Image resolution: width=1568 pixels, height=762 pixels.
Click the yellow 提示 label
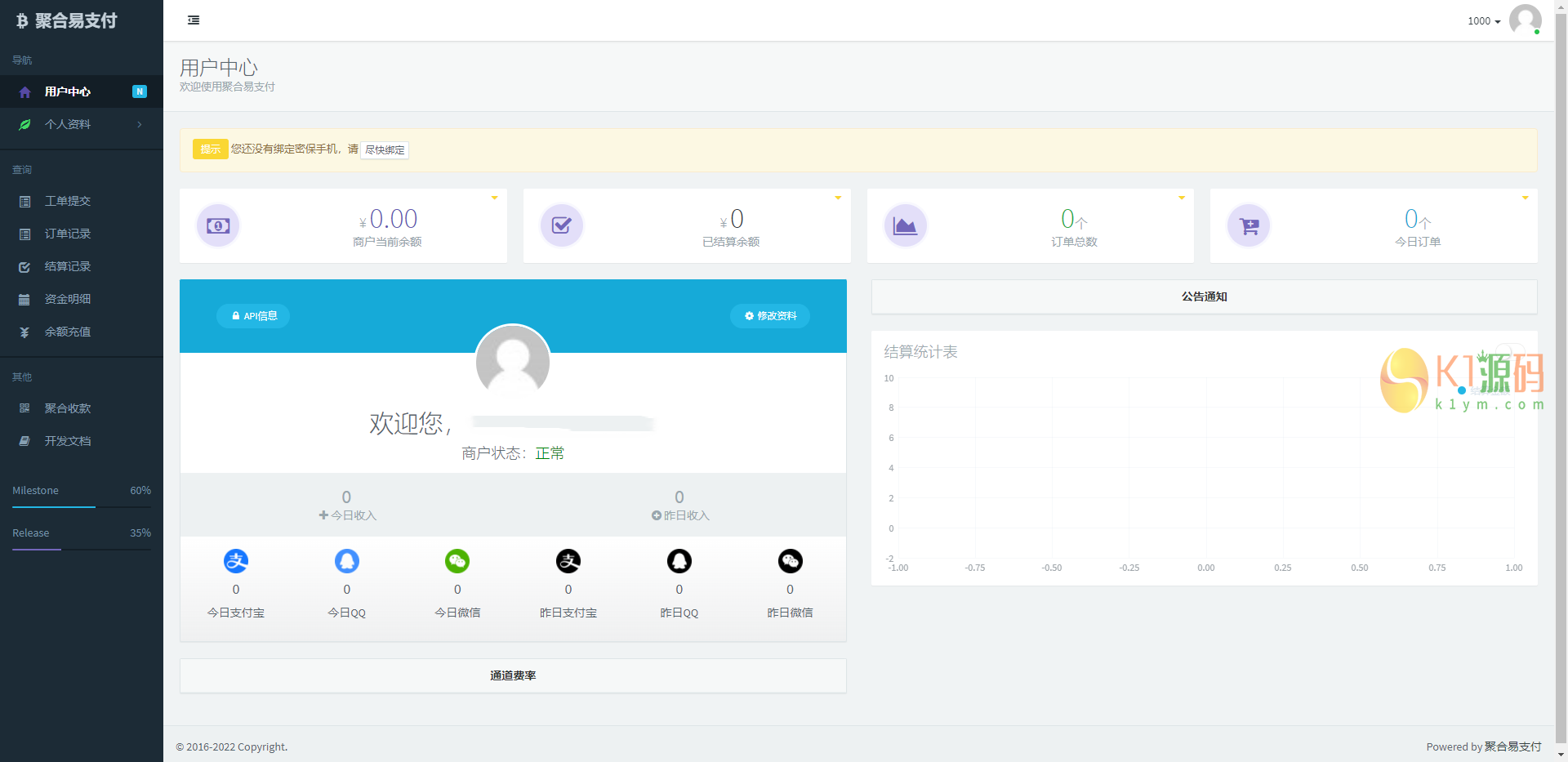click(211, 149)
